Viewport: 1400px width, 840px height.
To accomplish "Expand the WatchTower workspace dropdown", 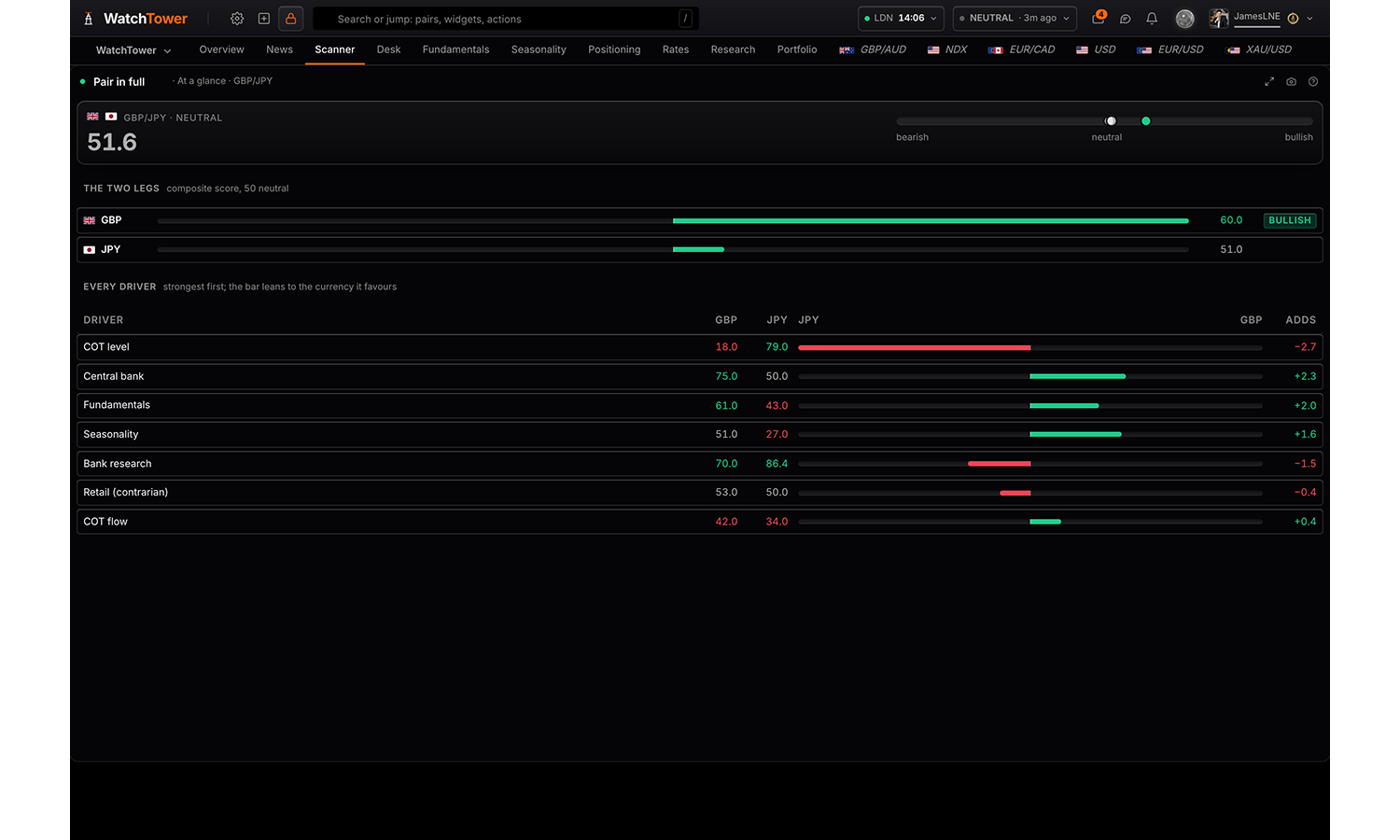I will (x=133, y=50).
